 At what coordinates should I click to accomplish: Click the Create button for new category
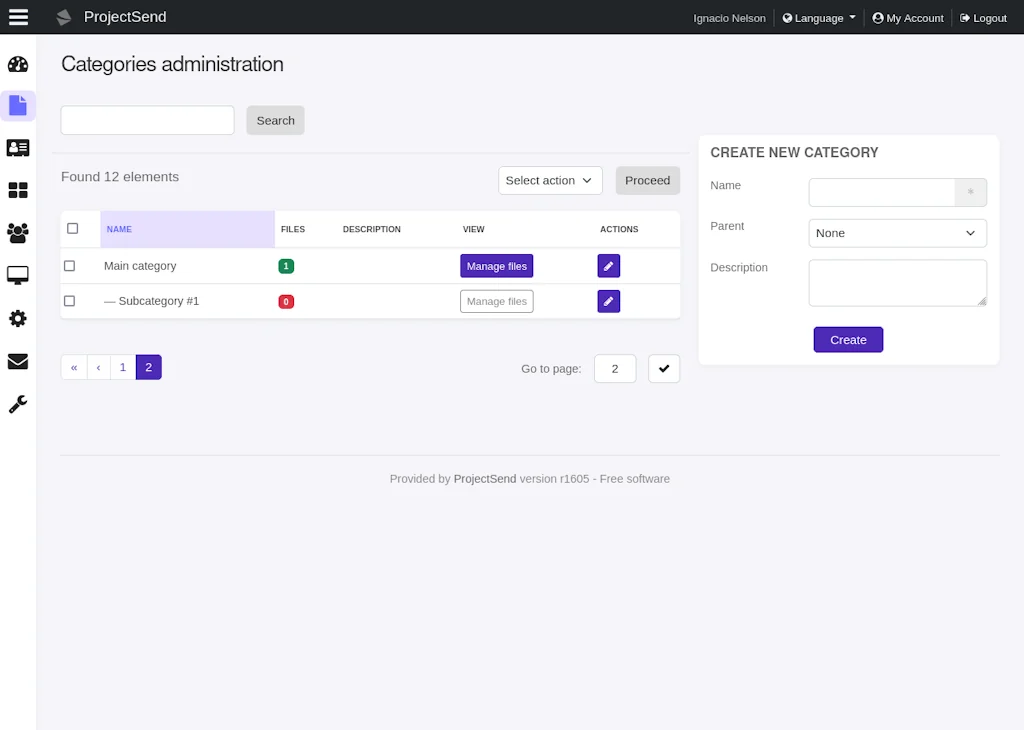848,339
